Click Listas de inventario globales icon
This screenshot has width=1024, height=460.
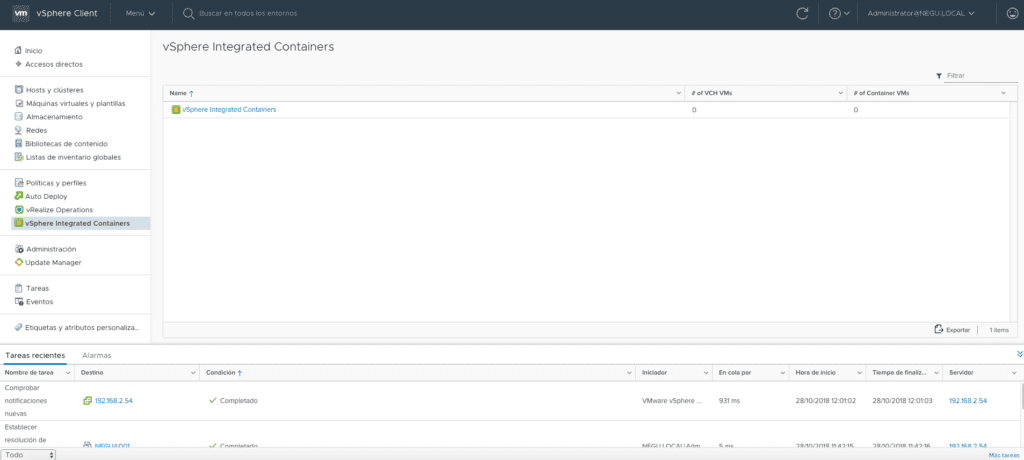[x=19, y=157]
